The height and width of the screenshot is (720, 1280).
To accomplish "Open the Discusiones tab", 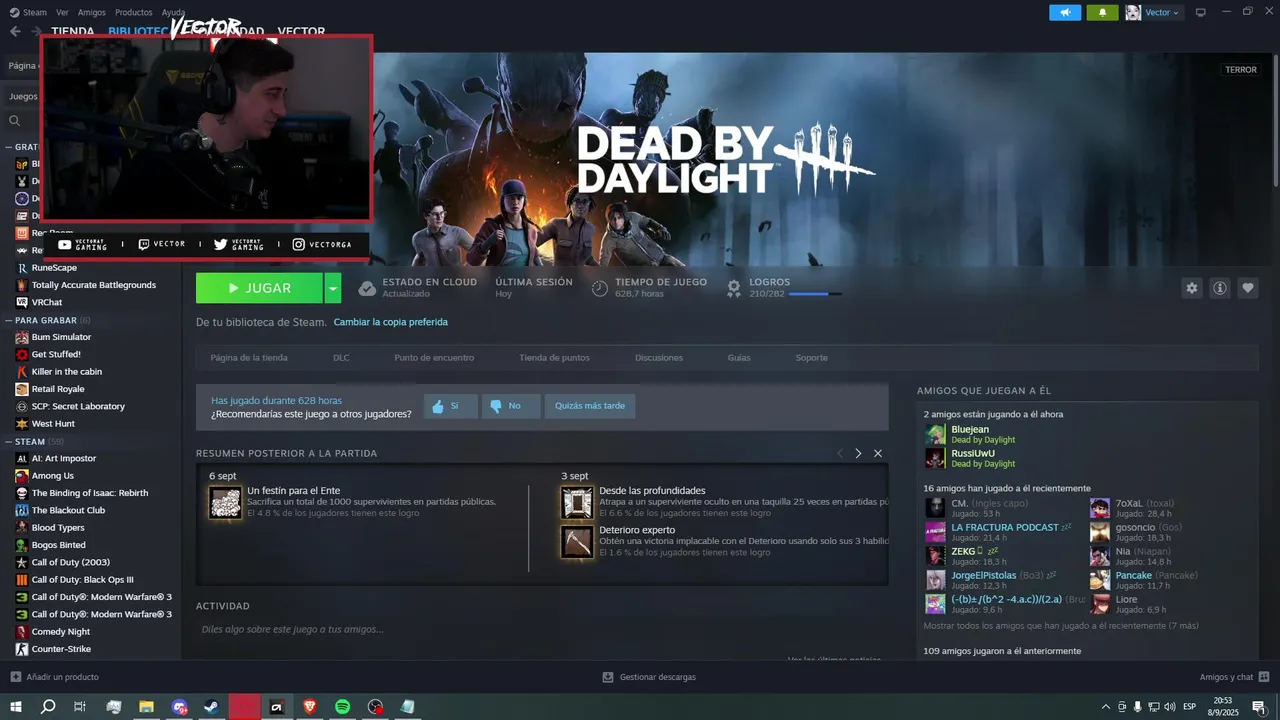I will click(x=659, y=357).
